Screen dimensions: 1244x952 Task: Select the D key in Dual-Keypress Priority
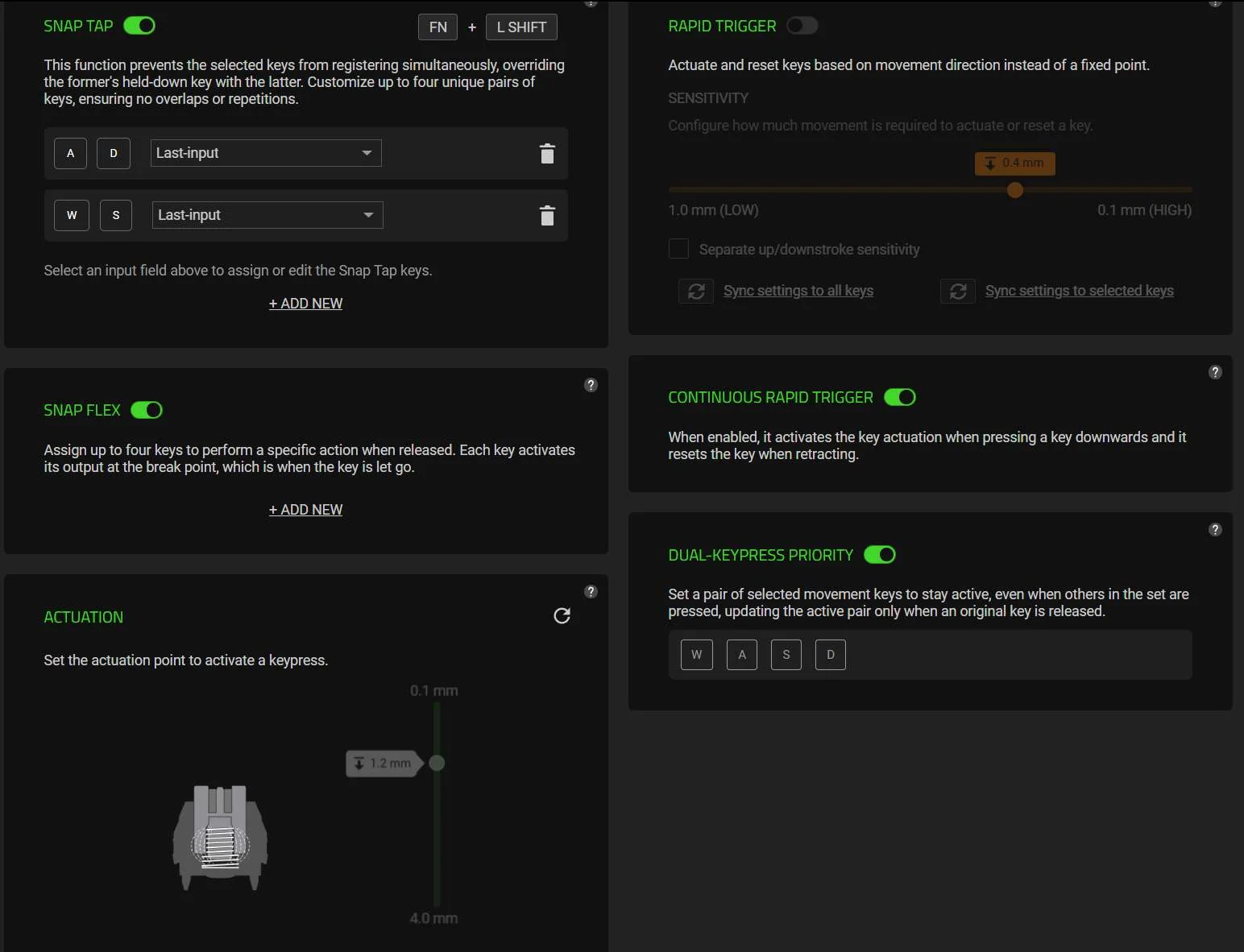pyautogui.click(x=831, y=655)
